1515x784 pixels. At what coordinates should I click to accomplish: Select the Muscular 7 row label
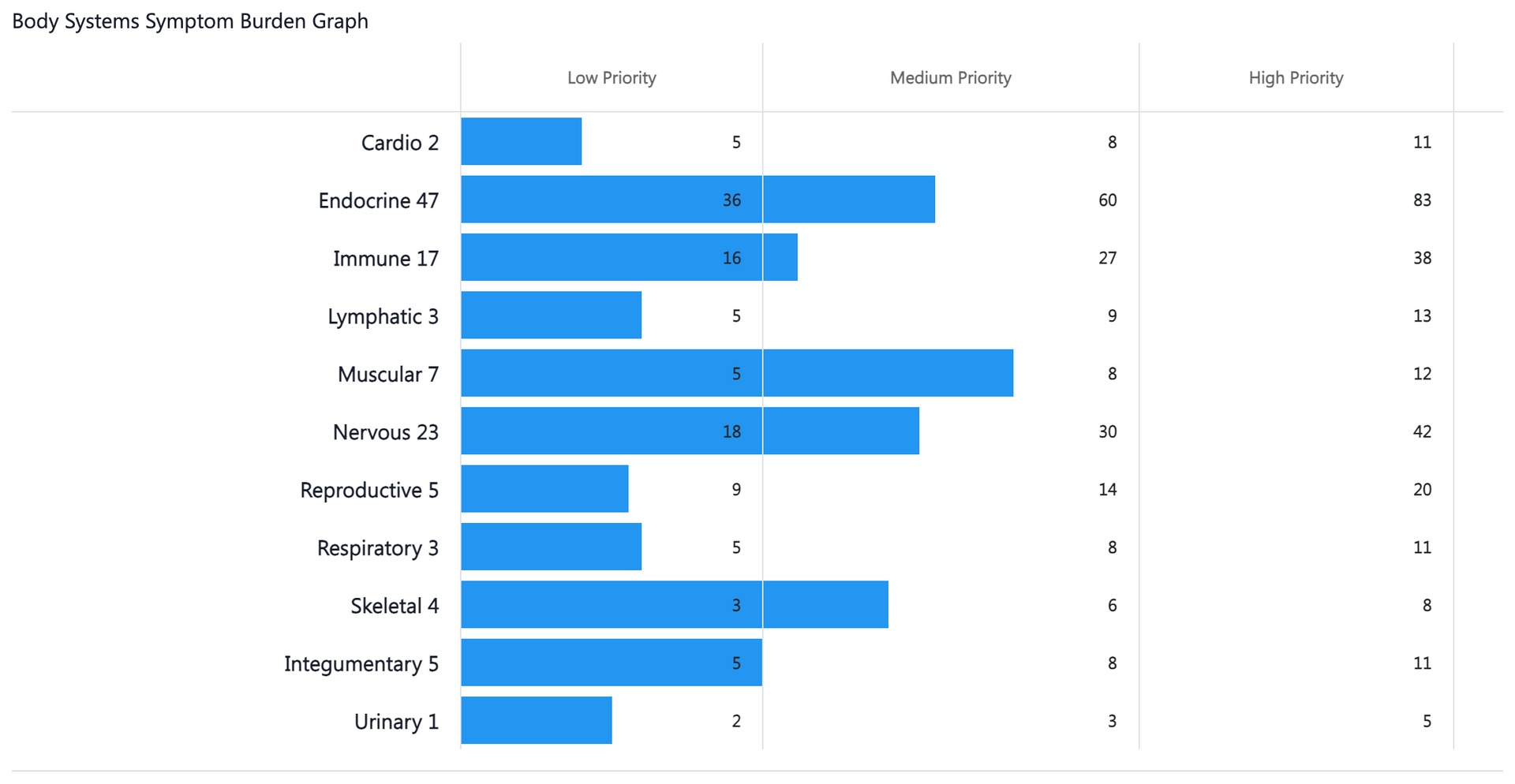[387, 374]
